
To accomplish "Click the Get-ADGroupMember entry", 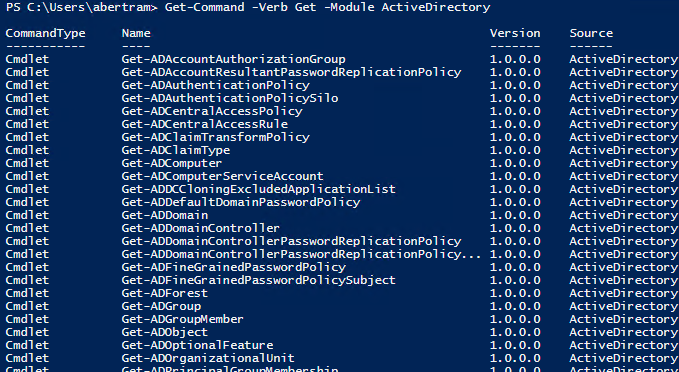I will pos(182,319).
